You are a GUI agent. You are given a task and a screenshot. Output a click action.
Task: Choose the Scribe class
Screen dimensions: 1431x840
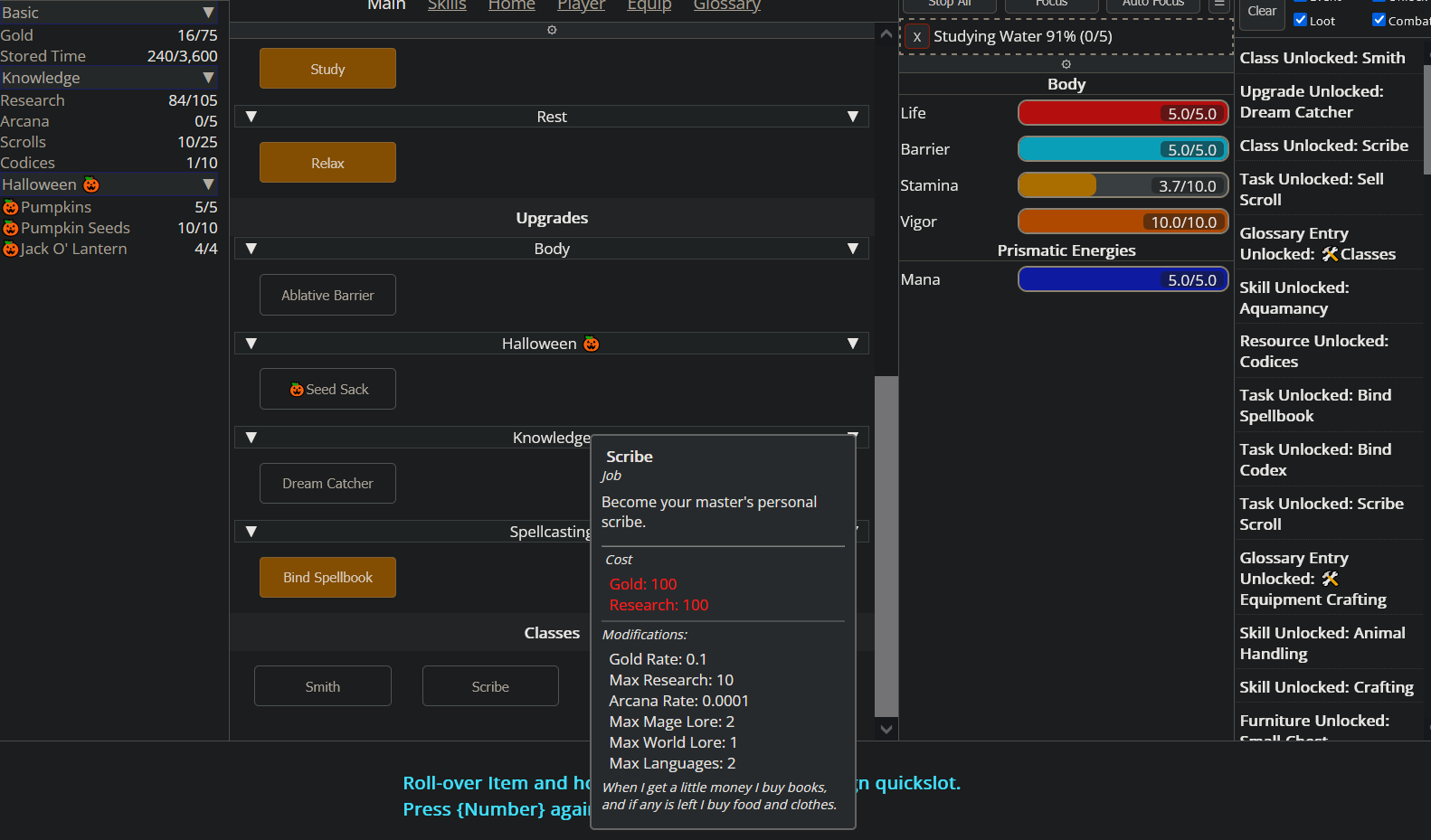[490, 686]
